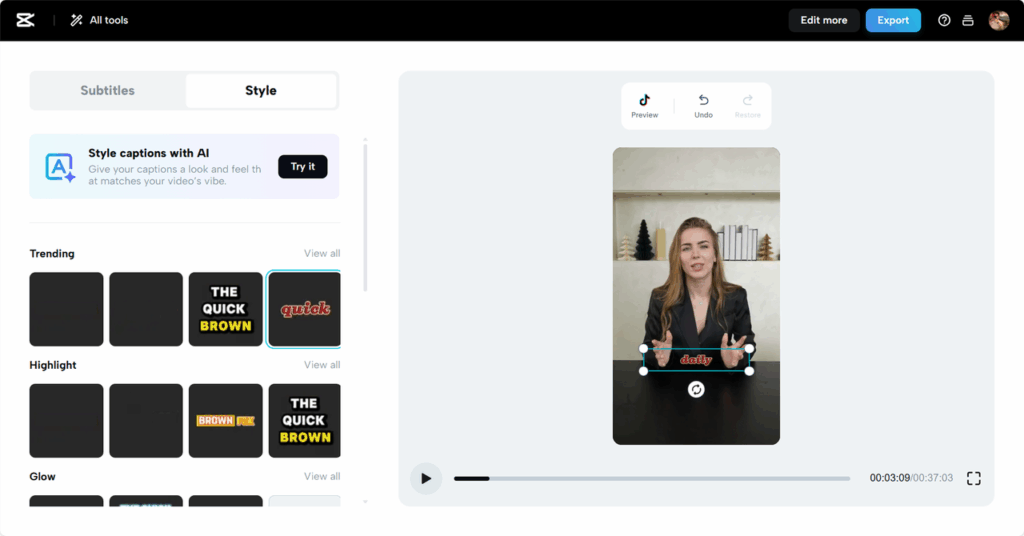Open the Edit more option

click(x=823, y=20)
